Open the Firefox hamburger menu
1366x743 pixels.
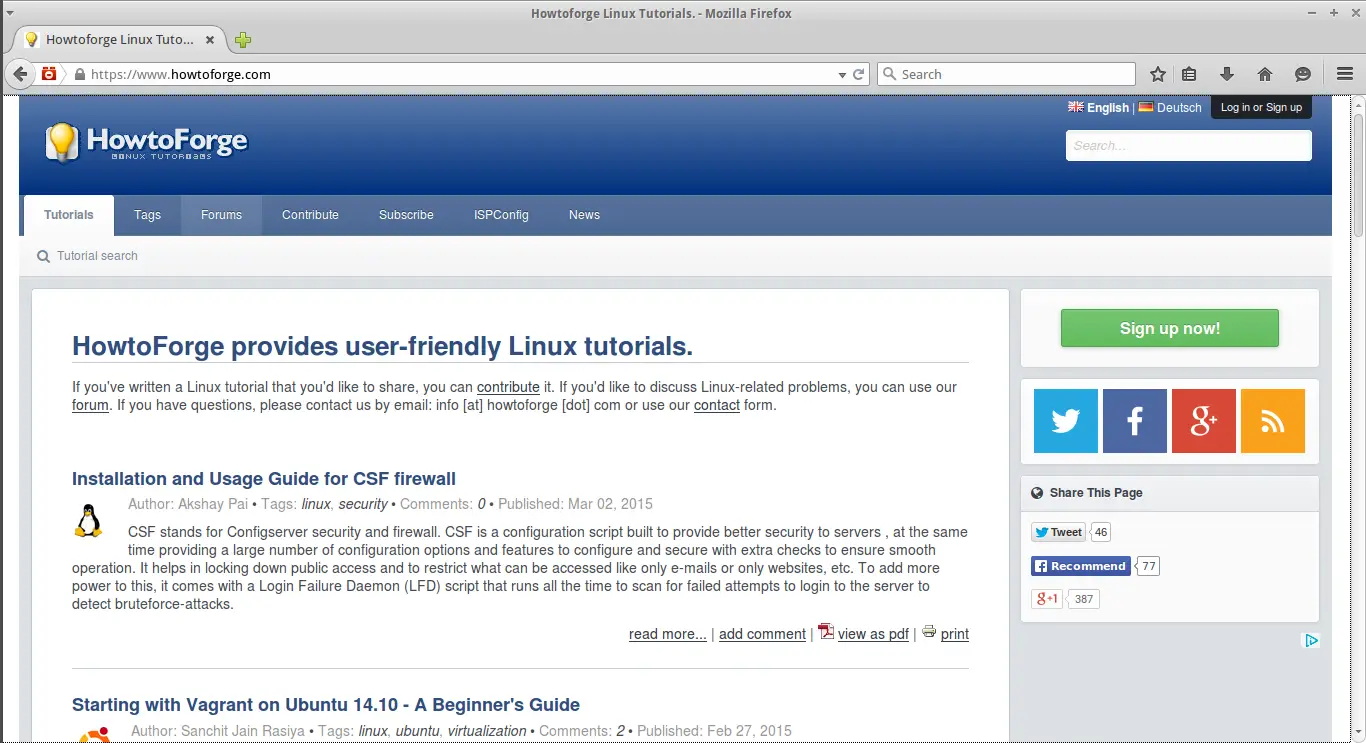coord(1344,74)
